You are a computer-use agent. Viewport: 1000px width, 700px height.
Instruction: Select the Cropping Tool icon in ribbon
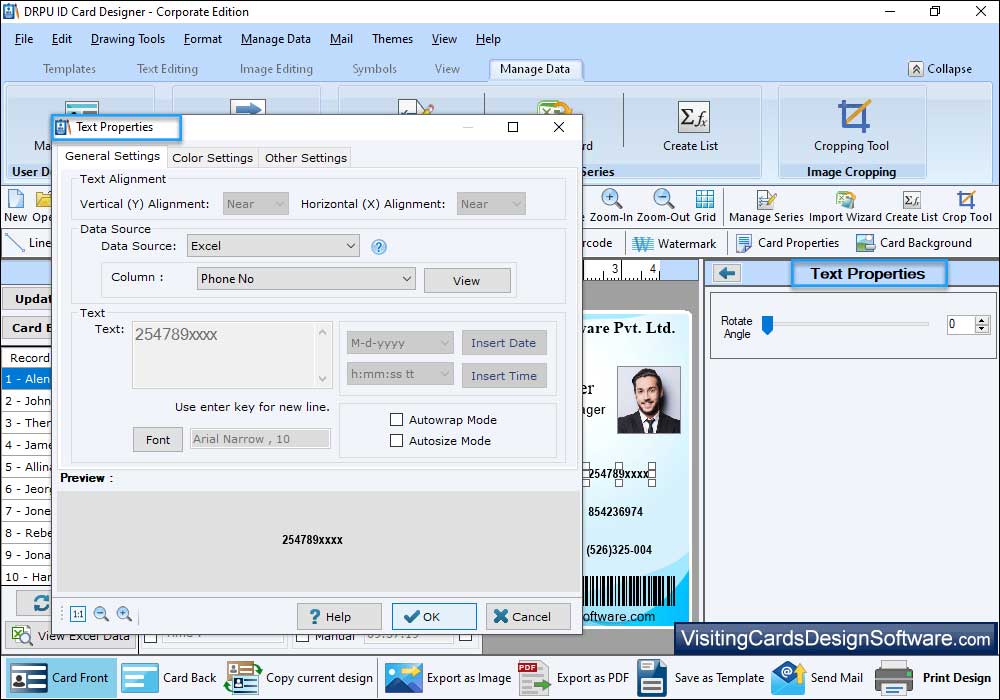click(853, 116)
